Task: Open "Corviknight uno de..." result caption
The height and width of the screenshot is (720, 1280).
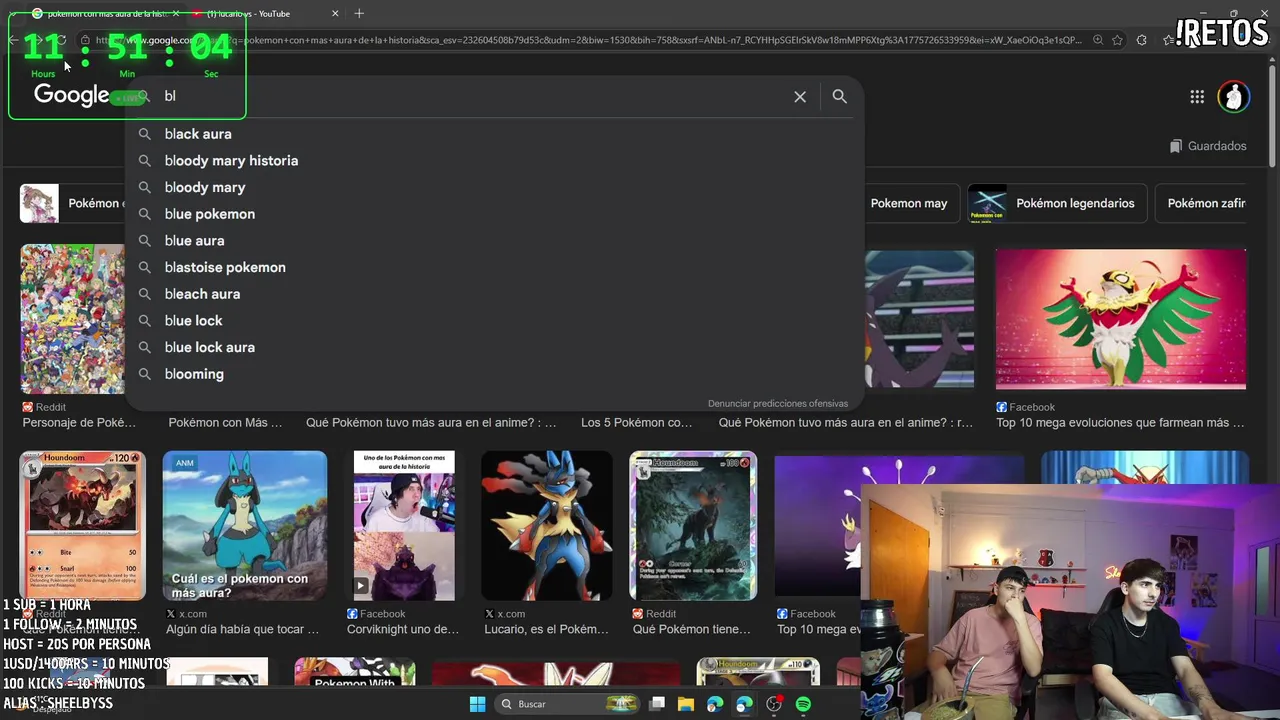Action: [403, 629]
